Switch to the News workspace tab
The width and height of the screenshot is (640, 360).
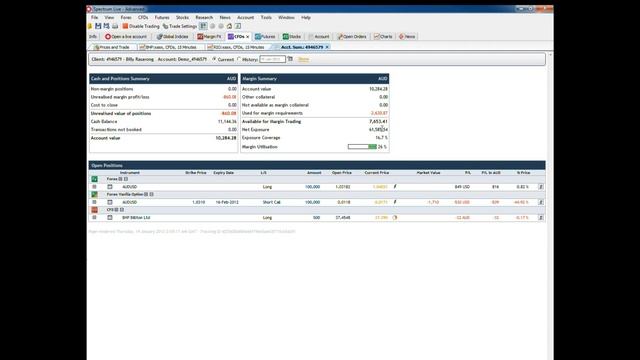pos(407,37)
